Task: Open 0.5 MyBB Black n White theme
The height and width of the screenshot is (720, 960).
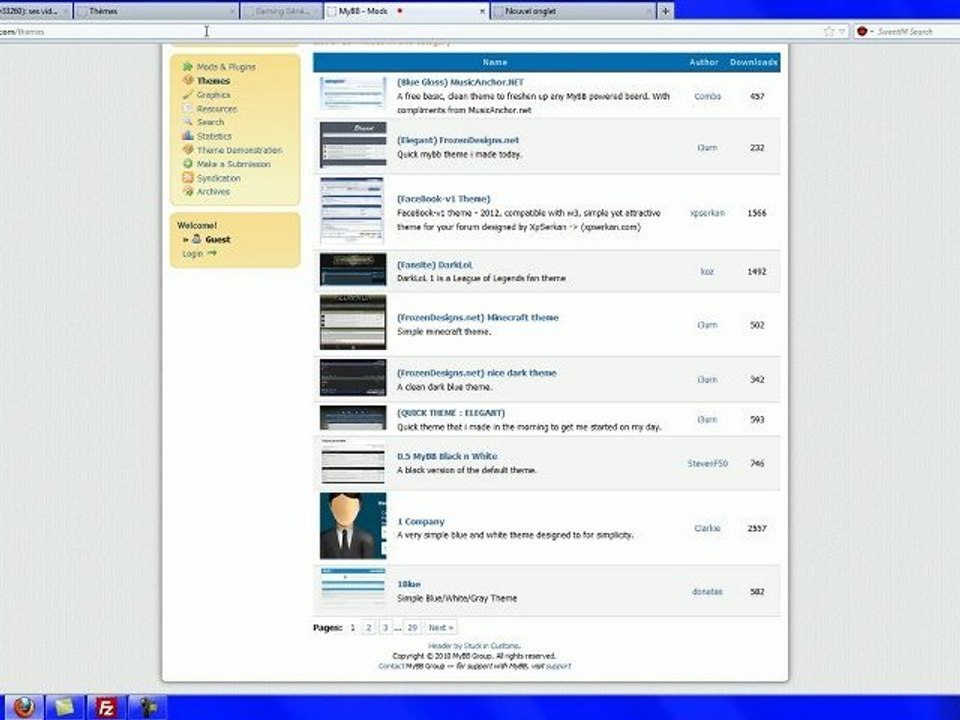Action: click(447, 456)
